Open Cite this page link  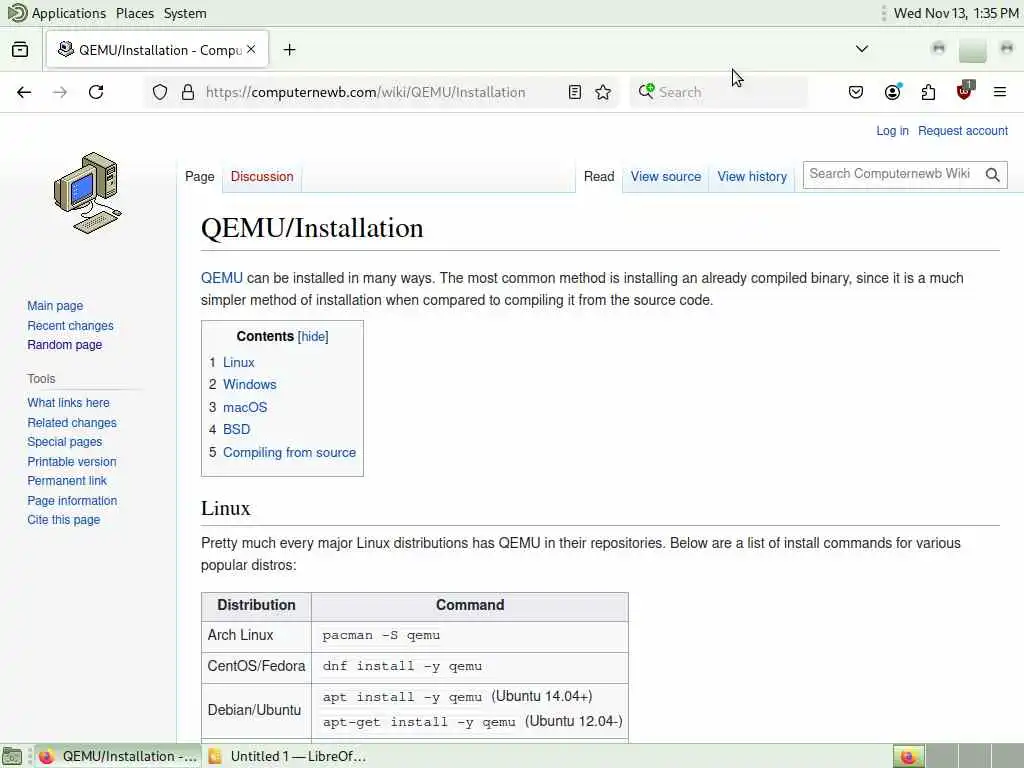pos(63,520)
